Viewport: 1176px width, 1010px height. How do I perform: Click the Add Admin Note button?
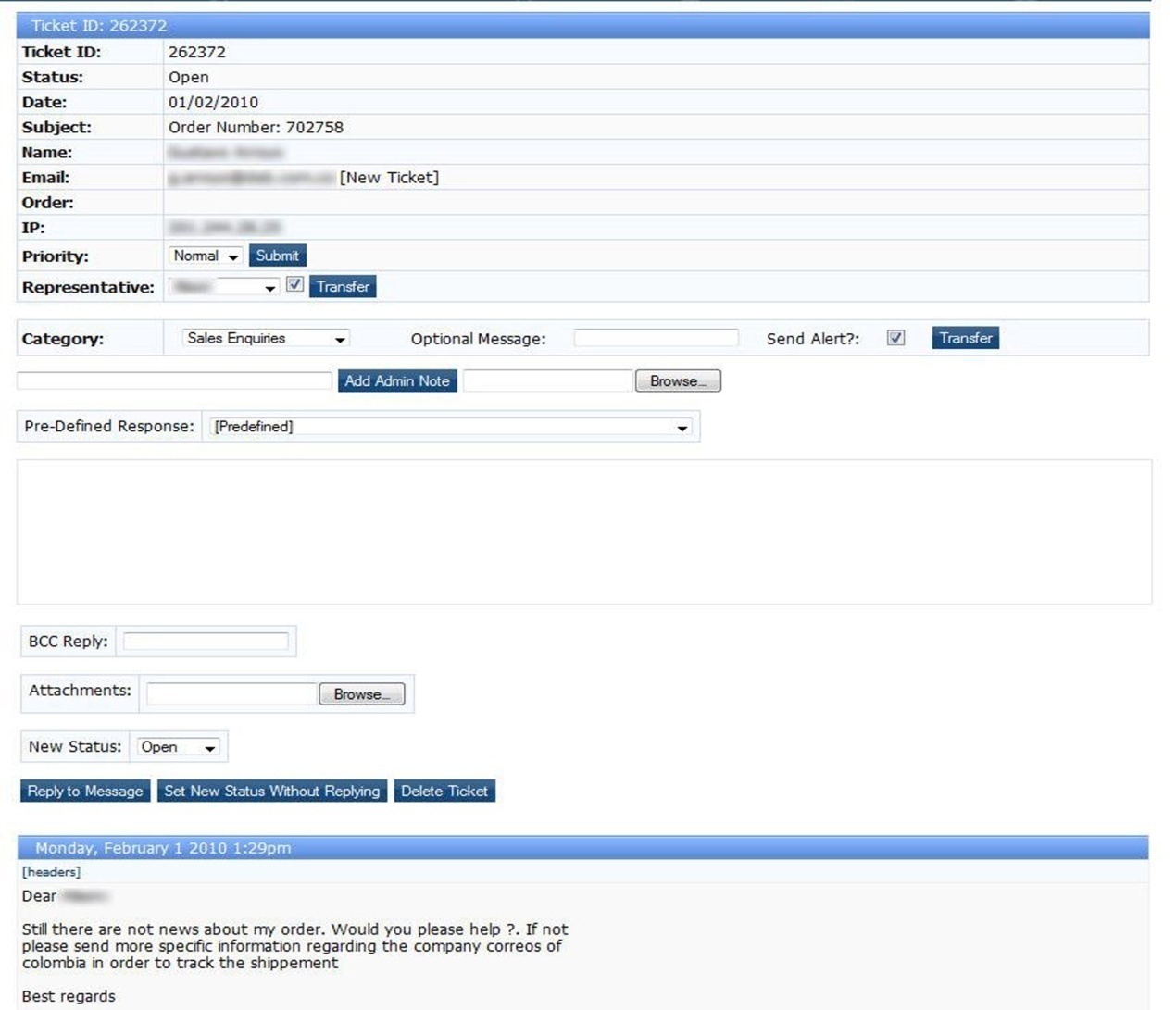396,380
